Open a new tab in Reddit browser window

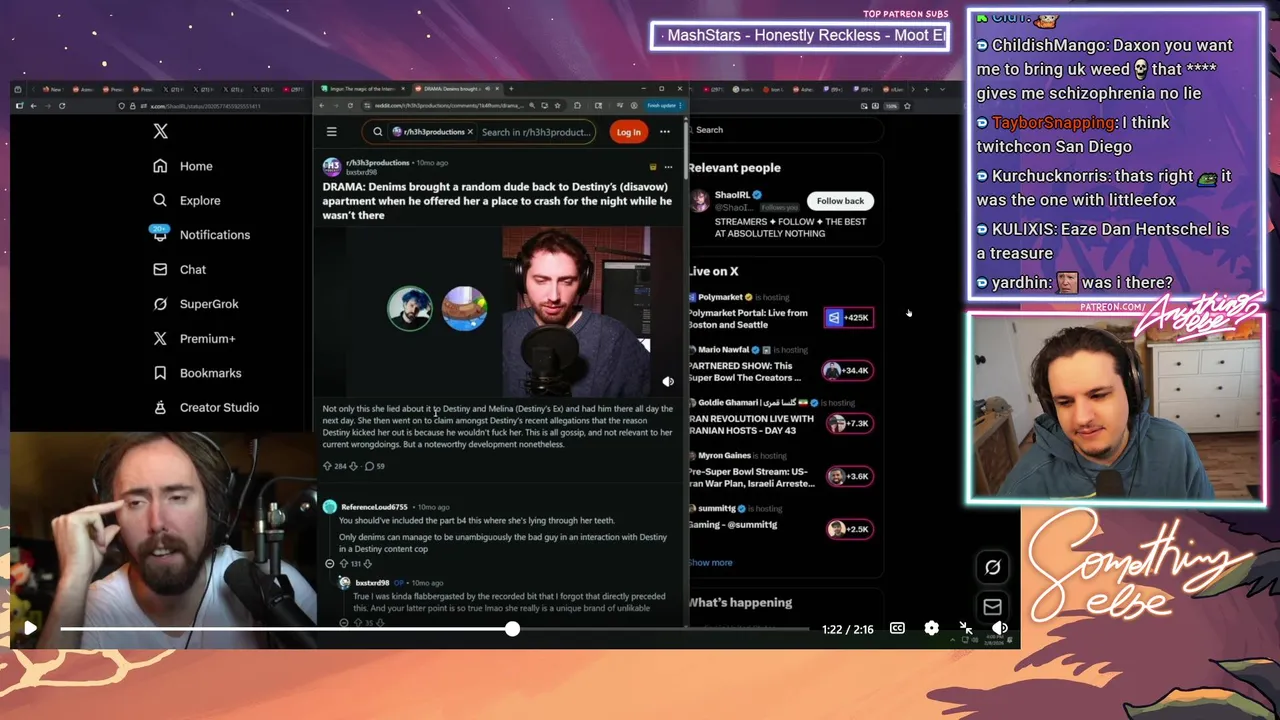pyautogui.click(x=511, y=89)
